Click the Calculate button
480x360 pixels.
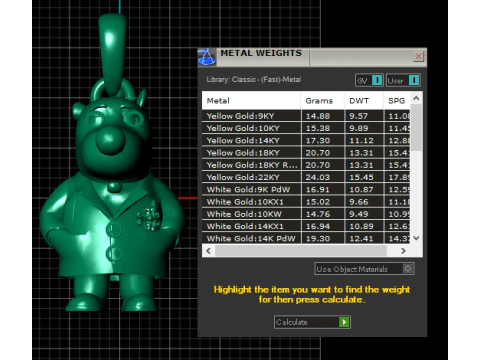pyautogui.click(x=312, y=322)
